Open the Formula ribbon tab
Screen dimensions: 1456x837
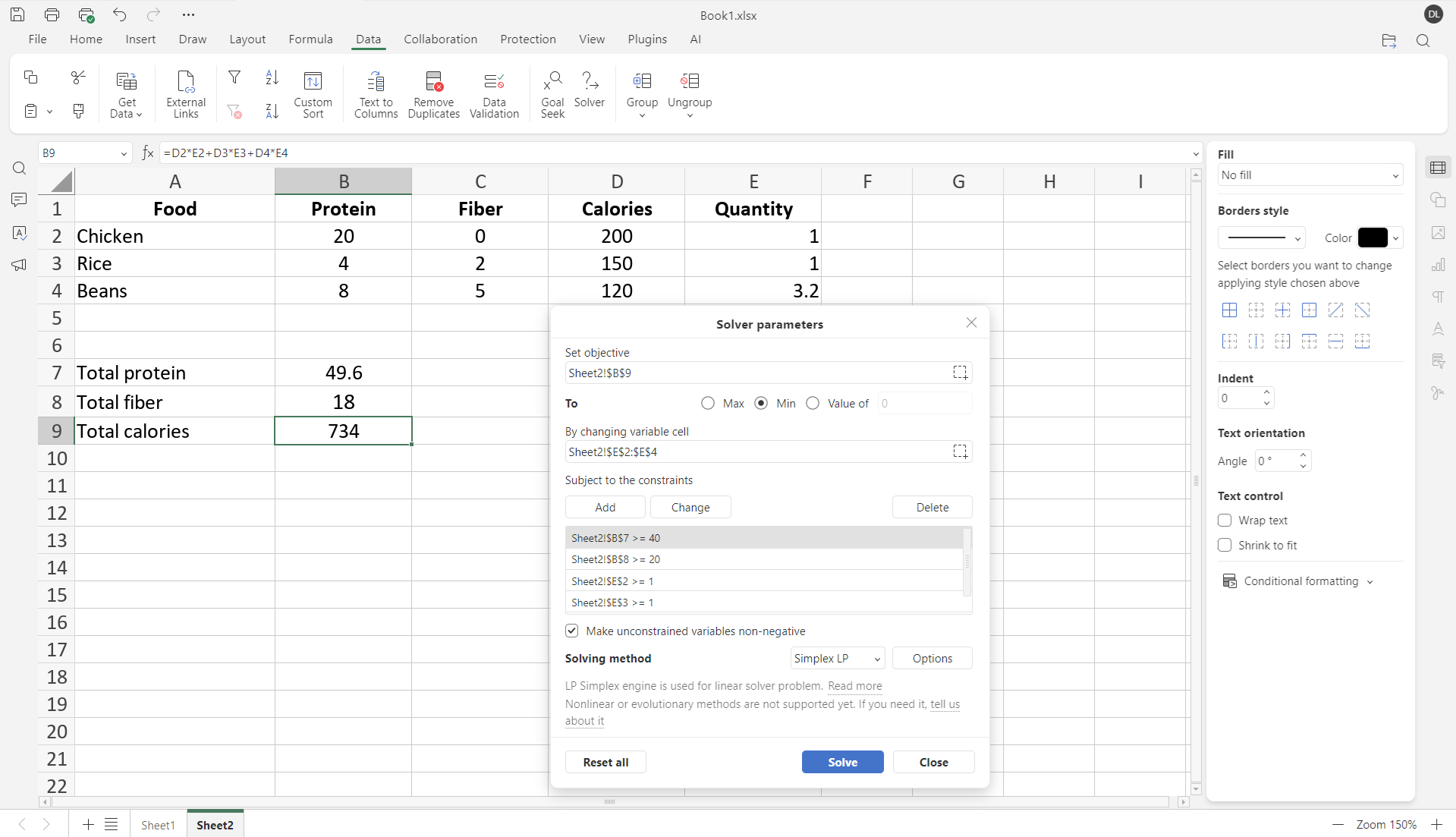(x=310, y=39)
